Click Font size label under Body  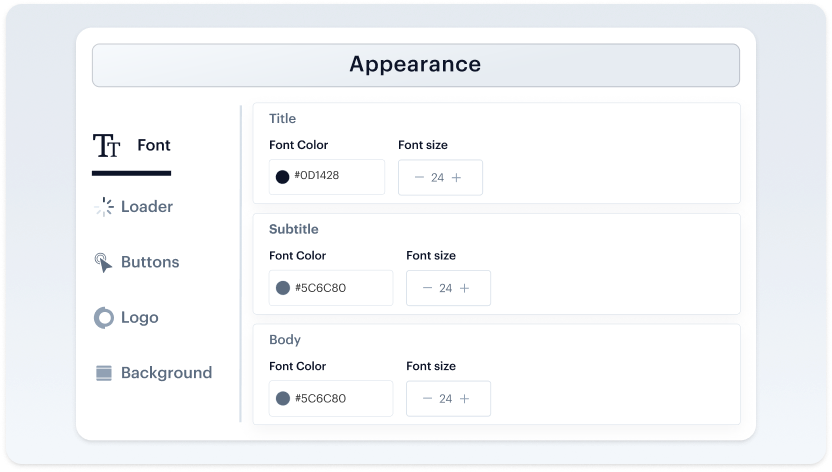click(x=431, y=366)
